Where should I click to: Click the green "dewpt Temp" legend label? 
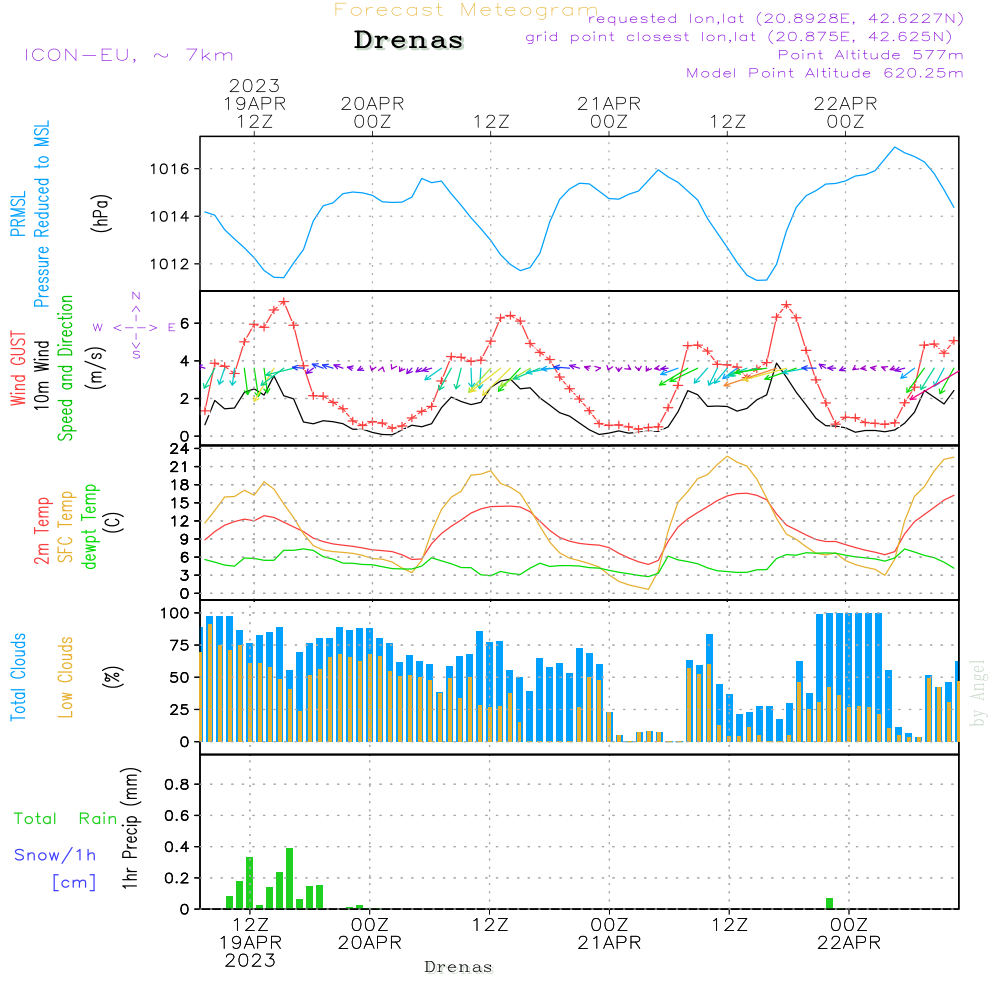click(x=89, y=526)
